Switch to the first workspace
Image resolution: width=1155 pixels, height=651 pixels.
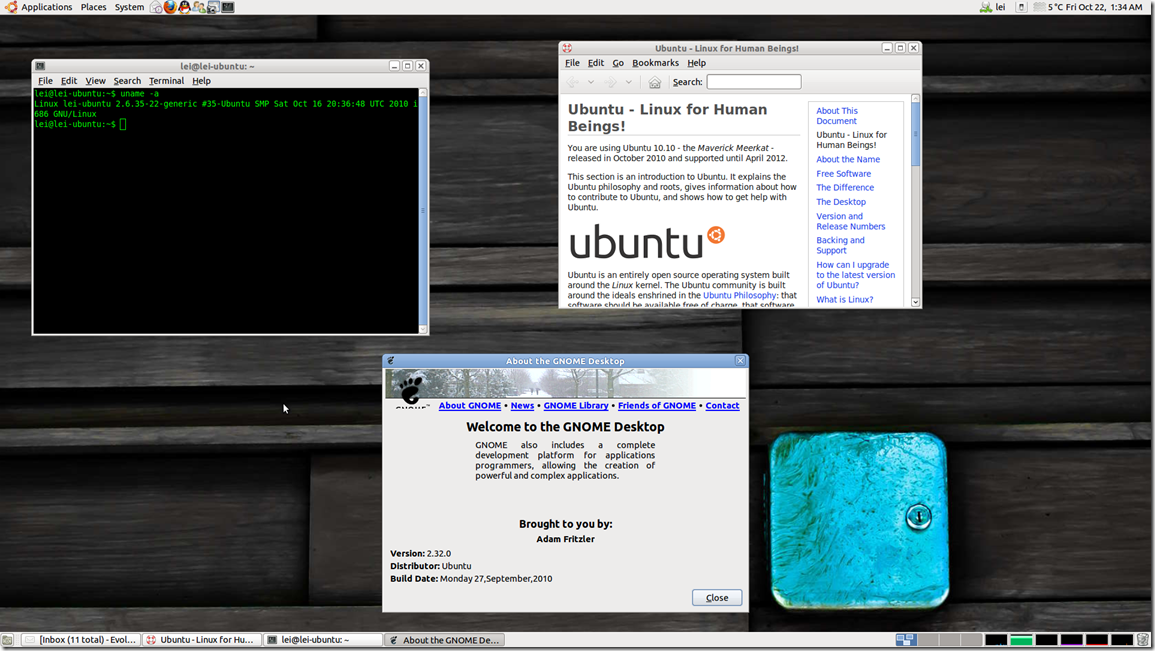coord(906,640)
